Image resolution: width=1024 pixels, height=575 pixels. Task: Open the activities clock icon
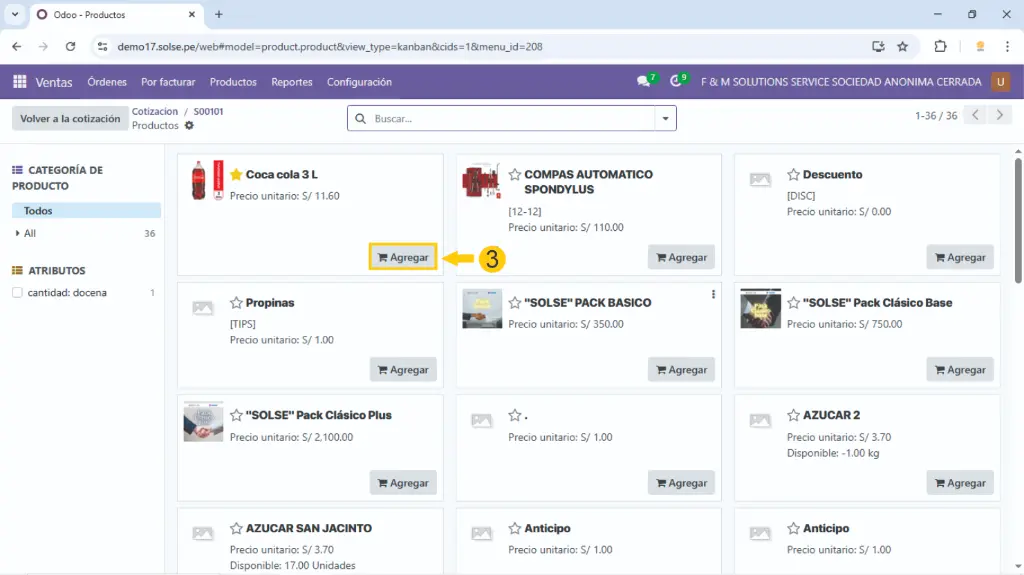pos(677,82)
